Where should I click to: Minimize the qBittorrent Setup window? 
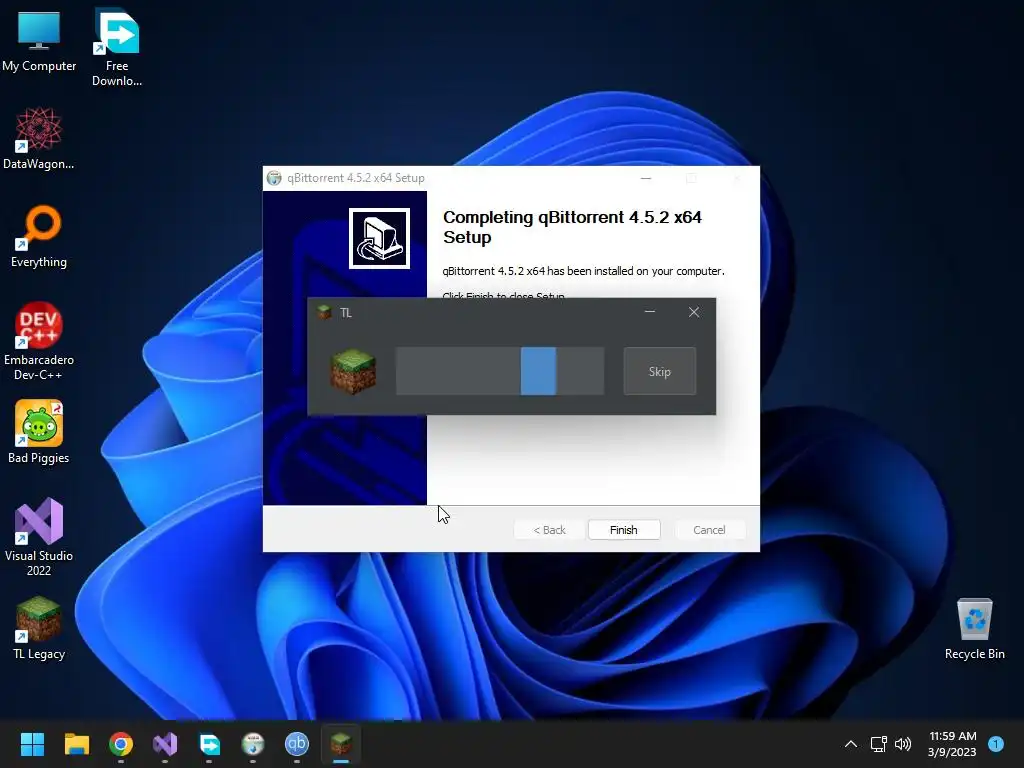[646, 178]
